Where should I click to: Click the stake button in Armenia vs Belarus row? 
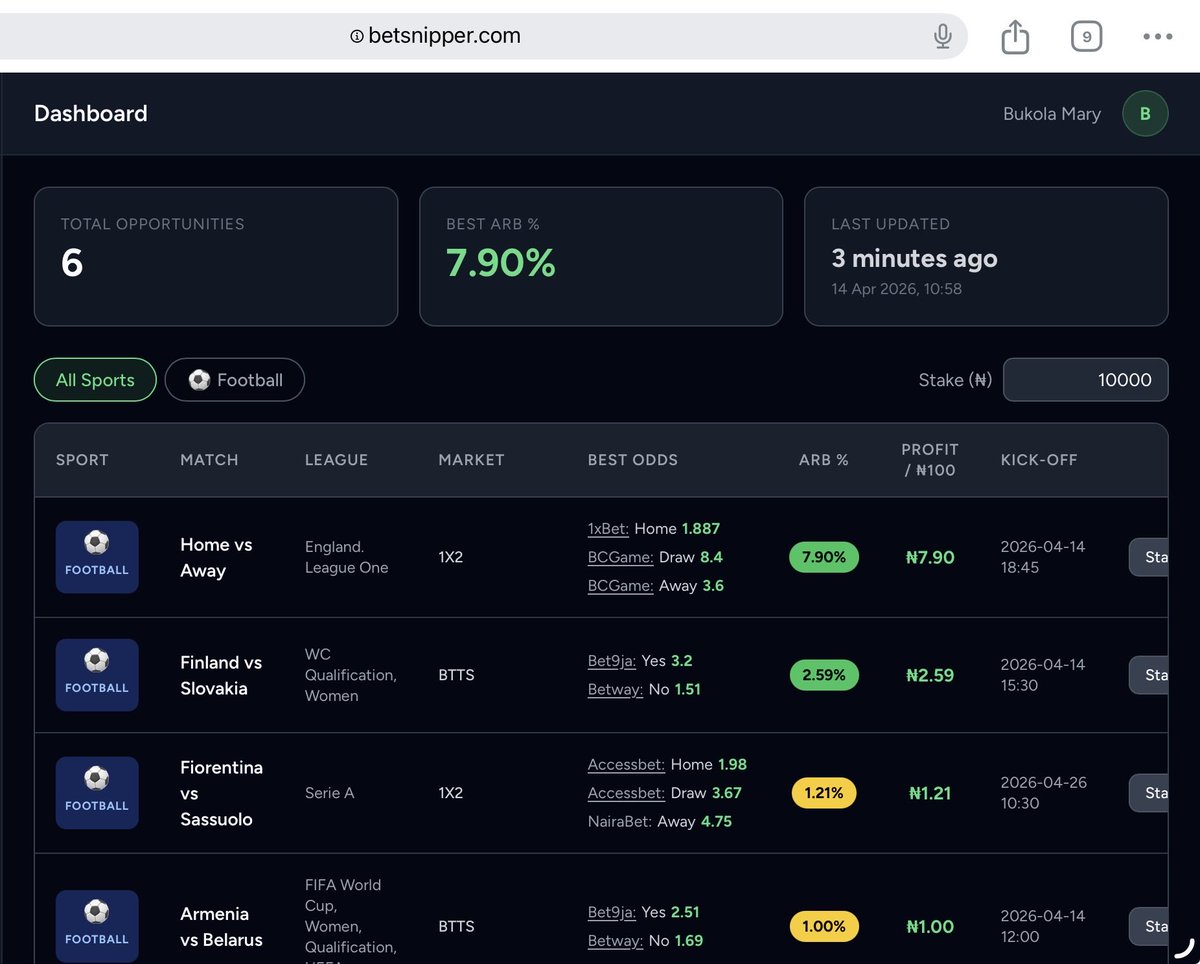(x=1149, y=926)
